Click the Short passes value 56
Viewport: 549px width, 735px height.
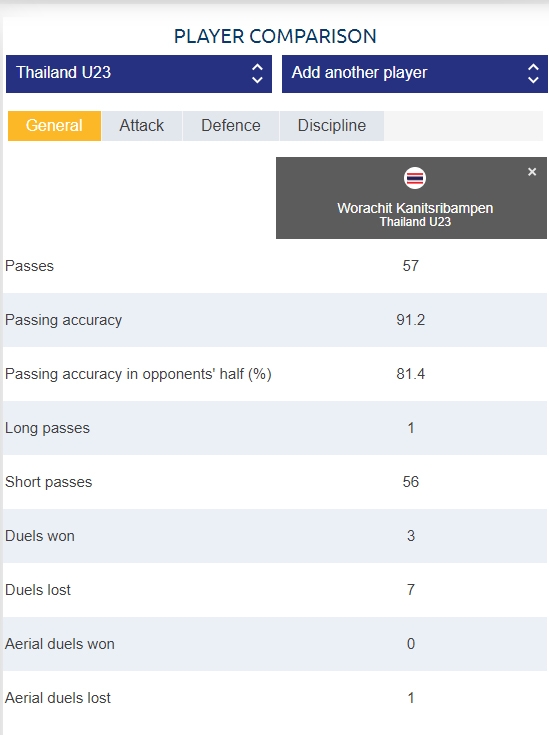coord(411,482)
